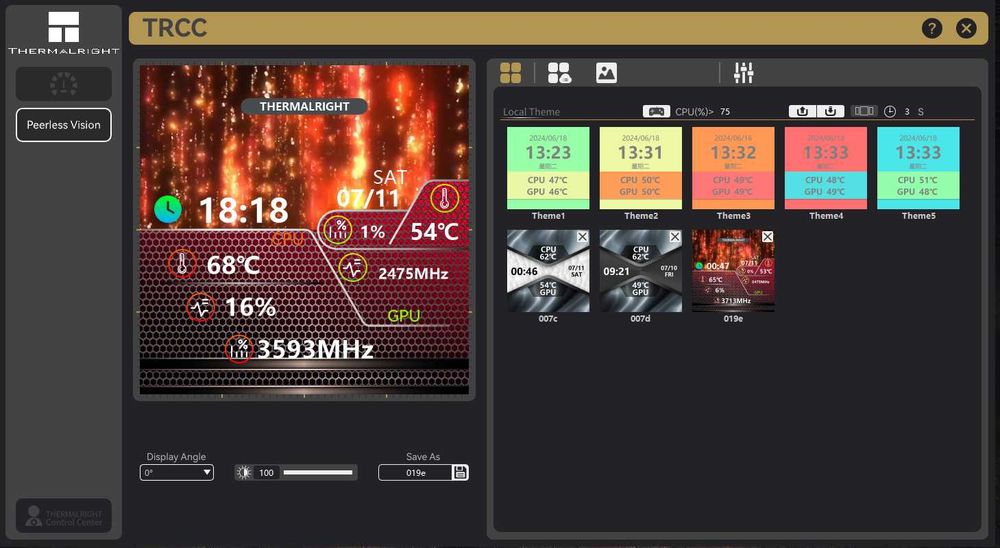Click the CPU usage pulse icon

click(200, 308)
